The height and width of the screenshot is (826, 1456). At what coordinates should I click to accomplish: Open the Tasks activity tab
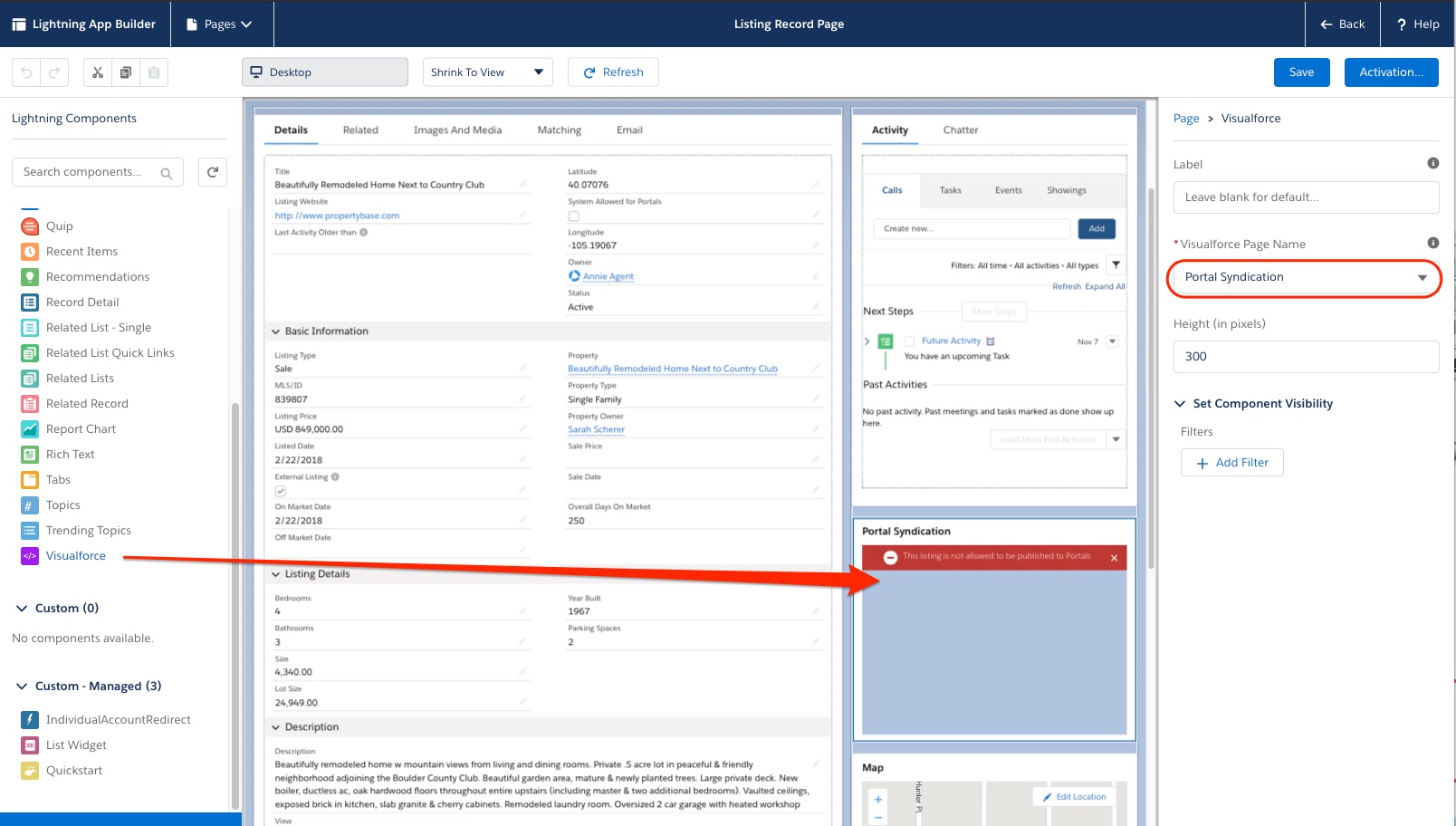(x=950, y=191)
